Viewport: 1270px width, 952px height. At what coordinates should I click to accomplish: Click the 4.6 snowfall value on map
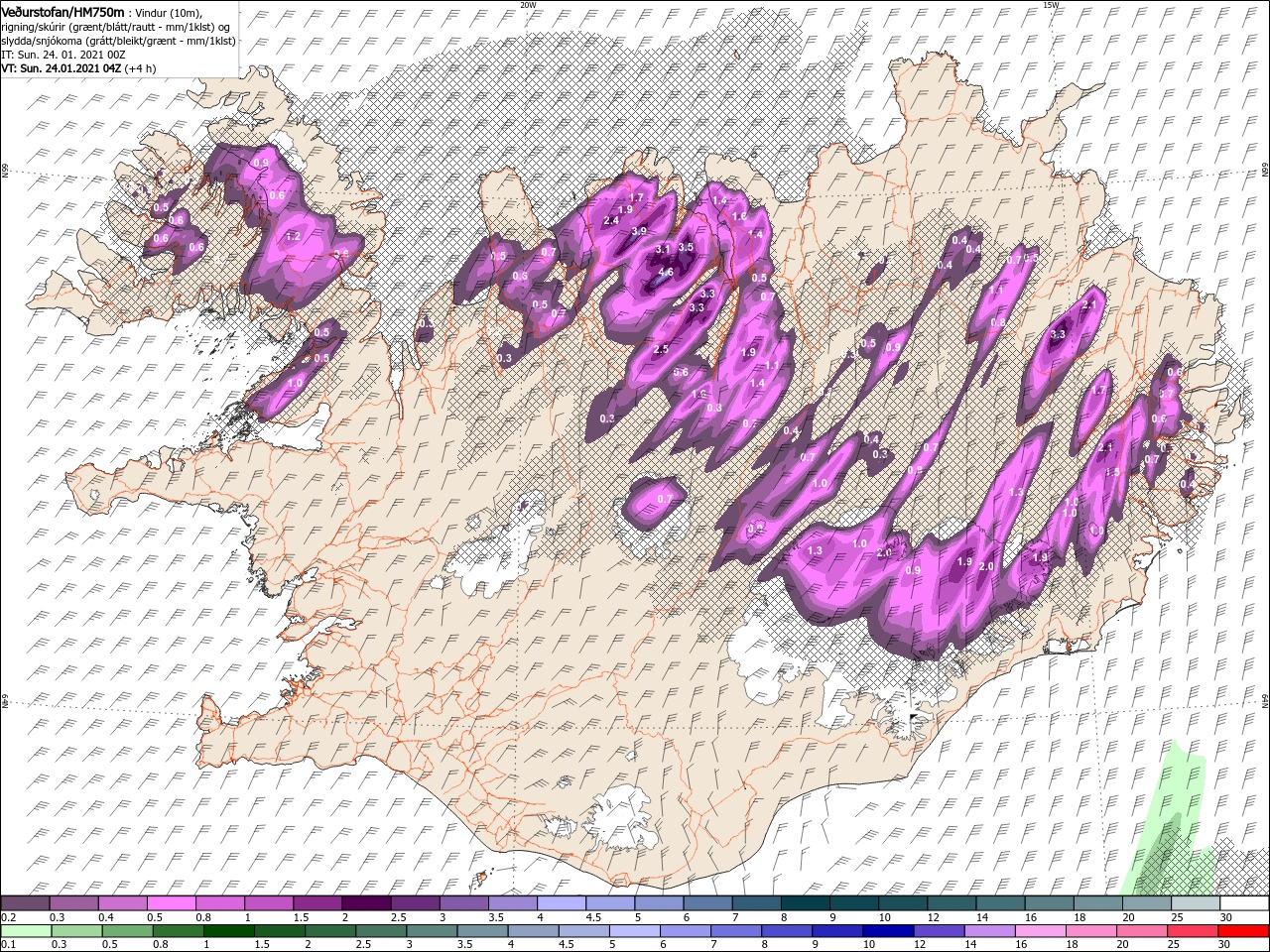click(x=666, y=272)
